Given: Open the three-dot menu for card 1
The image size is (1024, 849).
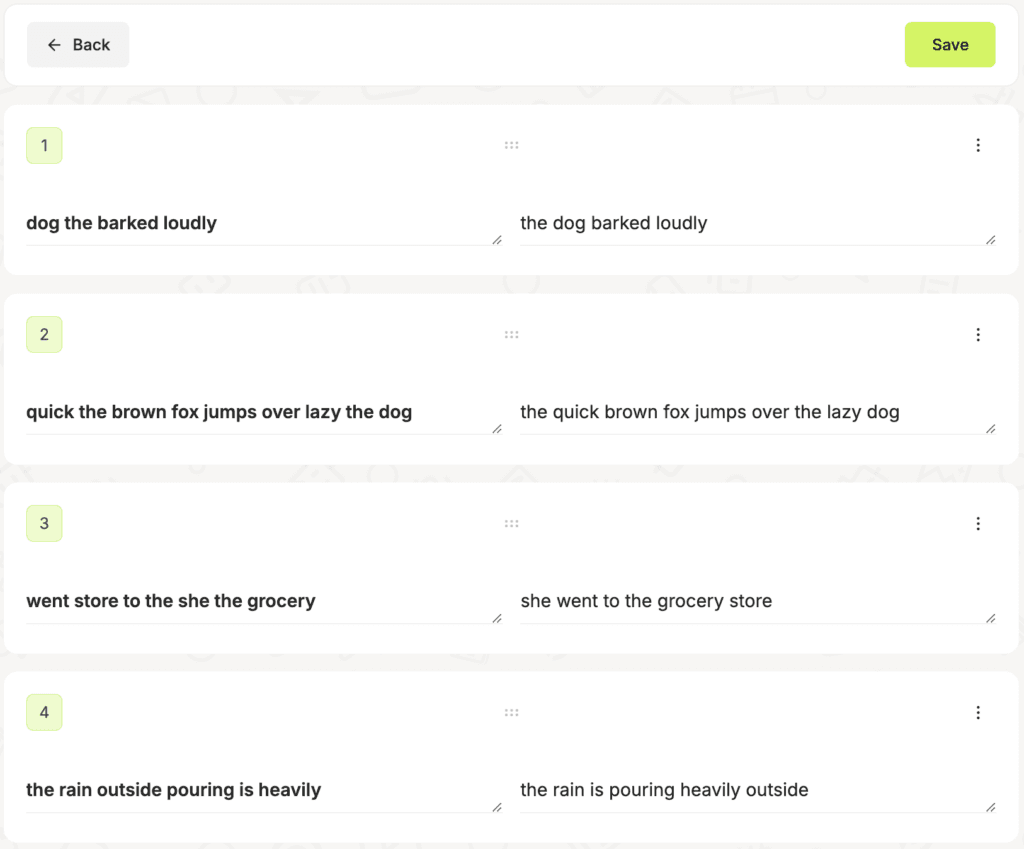Looking at the screenshot, I should click(x=978, y=145).
